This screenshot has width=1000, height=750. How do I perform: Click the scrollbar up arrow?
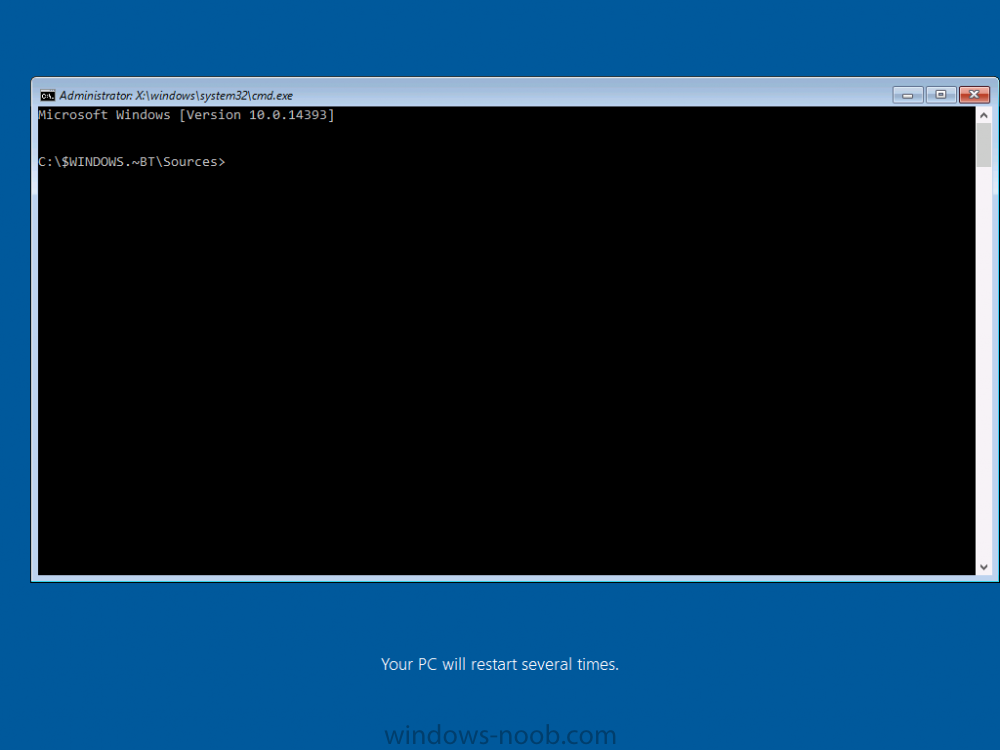click(x=983, y=115)
